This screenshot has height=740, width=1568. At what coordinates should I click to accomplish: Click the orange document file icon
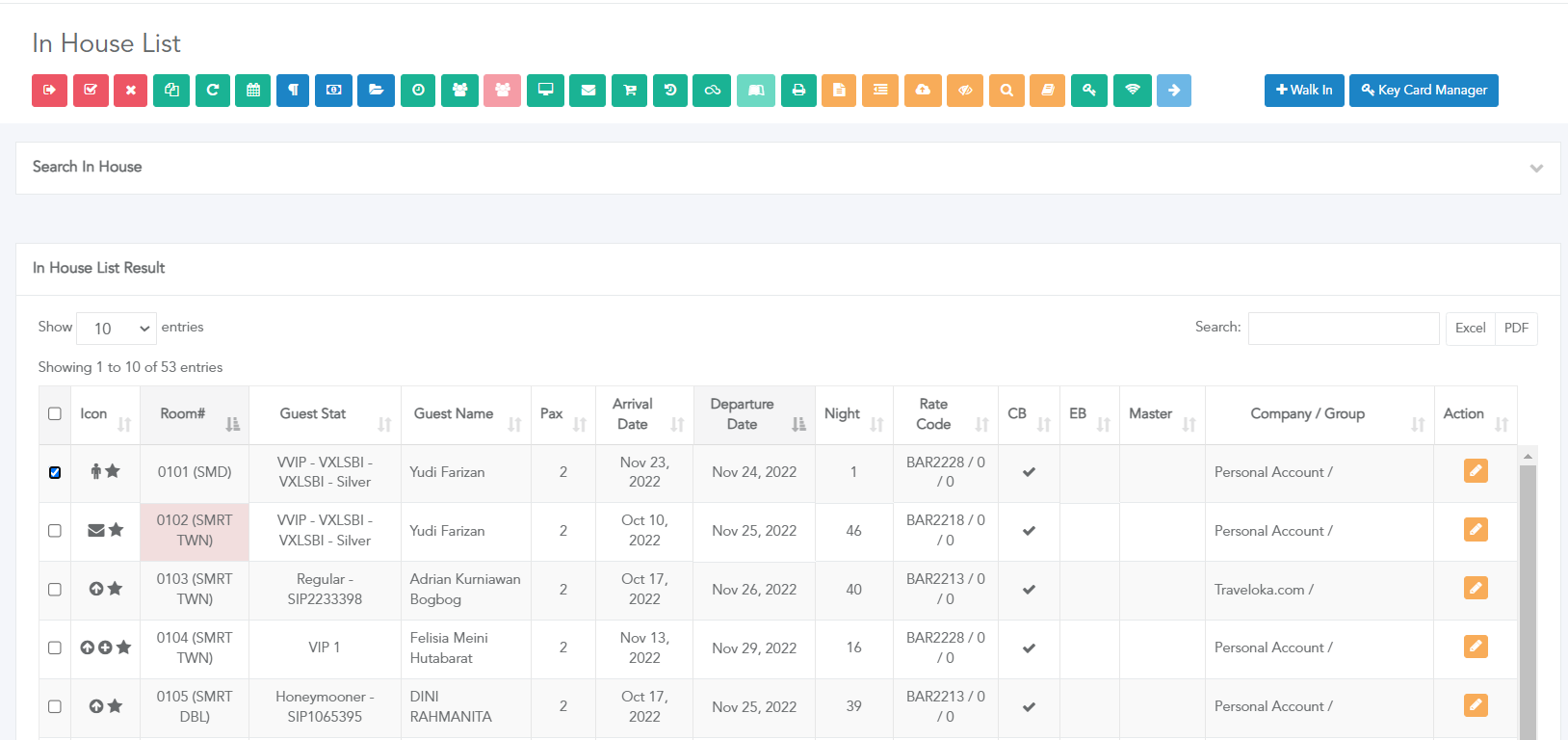coord(839,91)
